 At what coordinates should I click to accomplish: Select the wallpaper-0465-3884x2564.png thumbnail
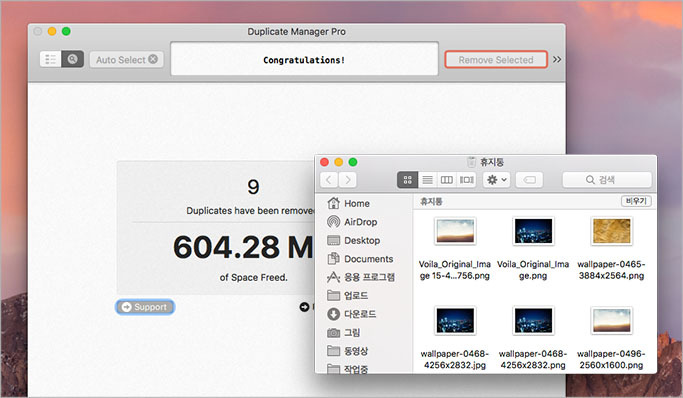pyautogui.click(x=611, y=231)
